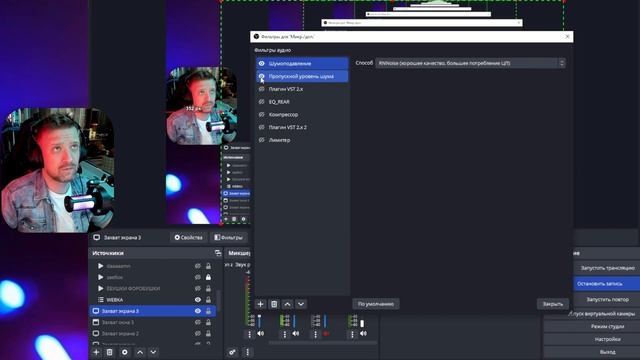Image resolution: width=640 pixels, height=360 pixels.
Task: Open advanced audio properties gears icon in mixer
Action: coord(232,352)
